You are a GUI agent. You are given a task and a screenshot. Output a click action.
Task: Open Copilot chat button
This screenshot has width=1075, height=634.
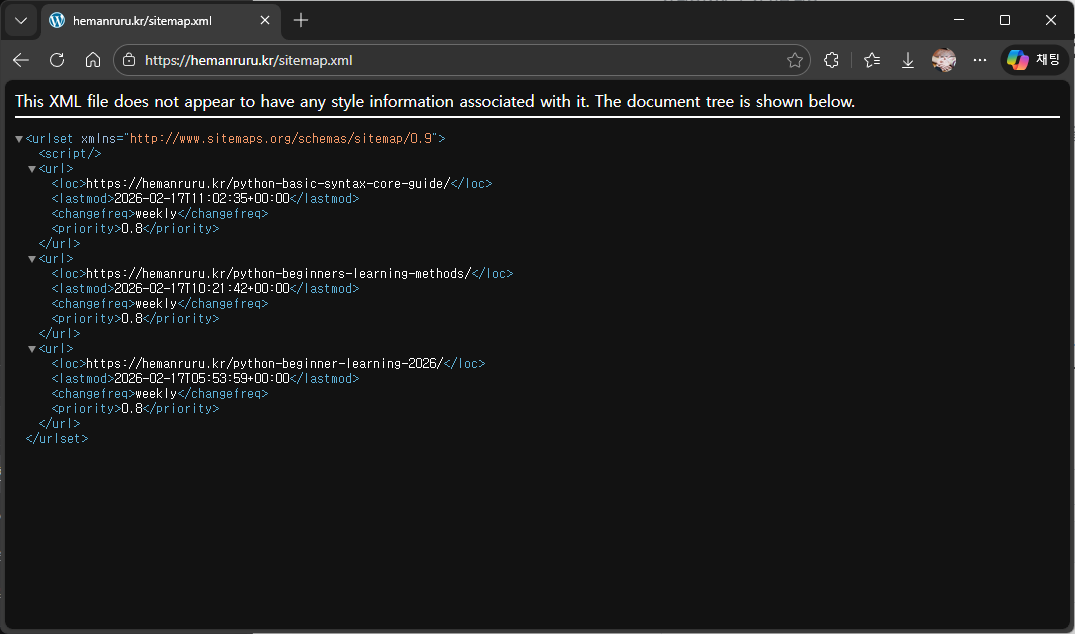[1034, 60]
